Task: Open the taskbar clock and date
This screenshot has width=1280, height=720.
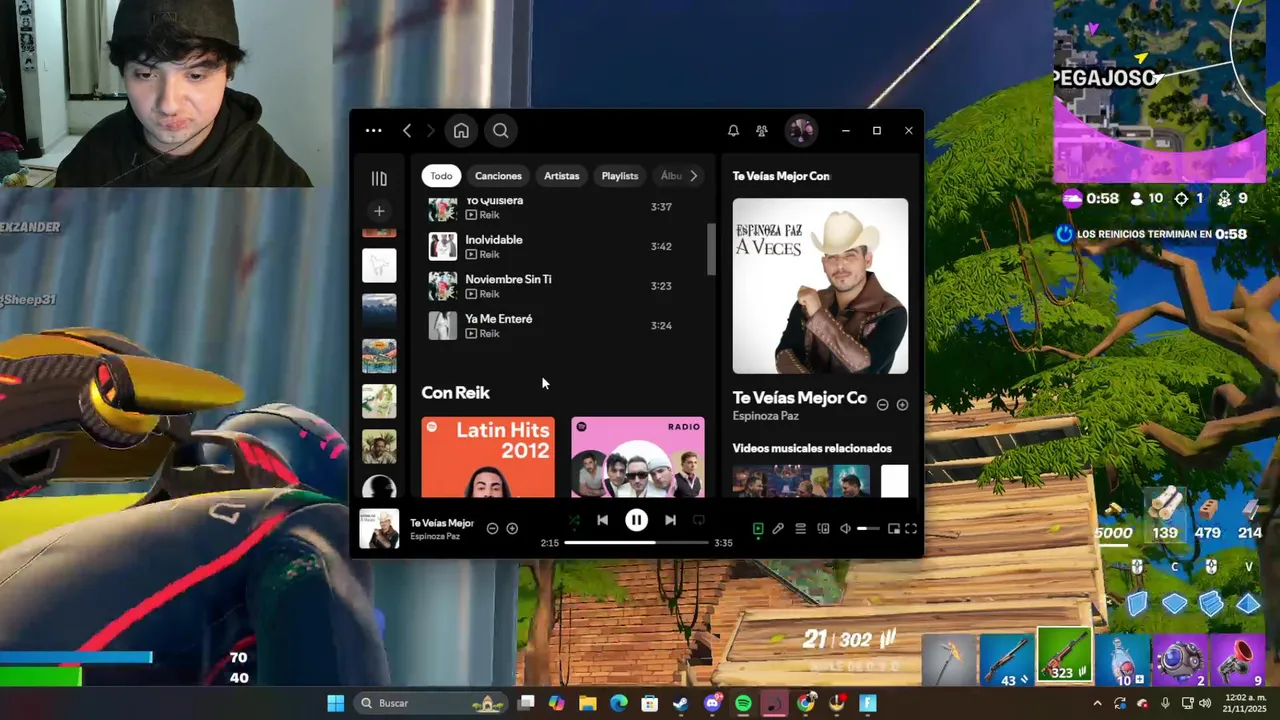Action: pos(1244,703)
